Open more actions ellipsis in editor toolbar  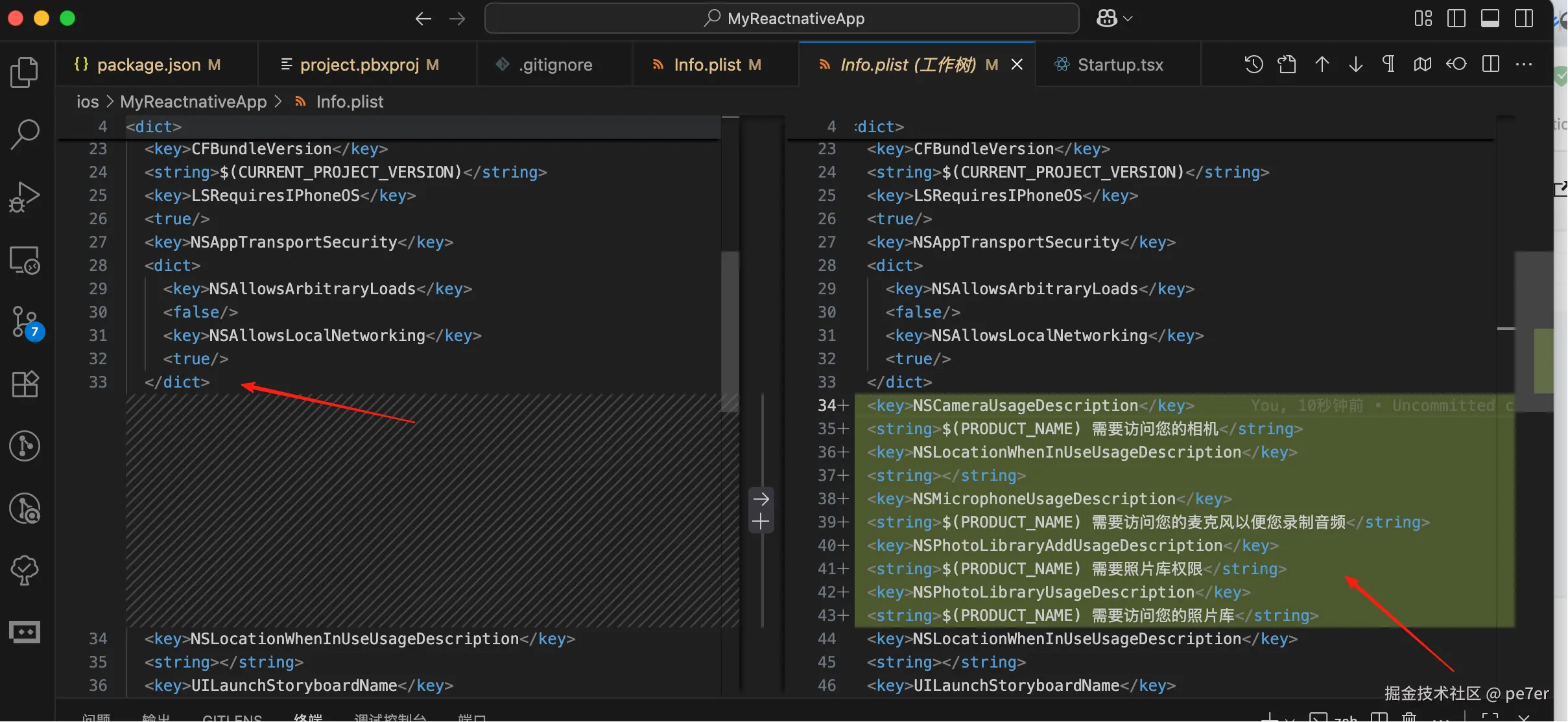1524,64
